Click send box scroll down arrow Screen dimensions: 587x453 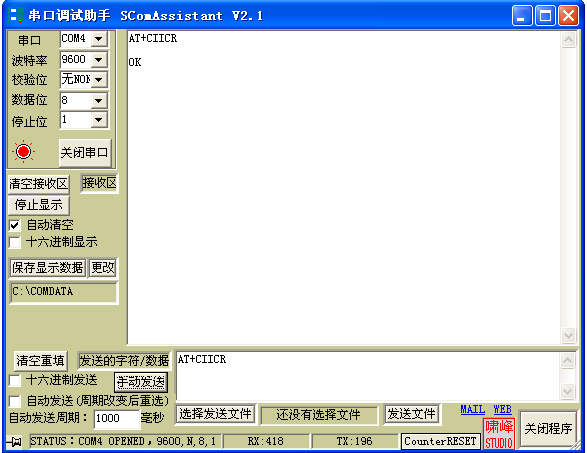[568, 391]
